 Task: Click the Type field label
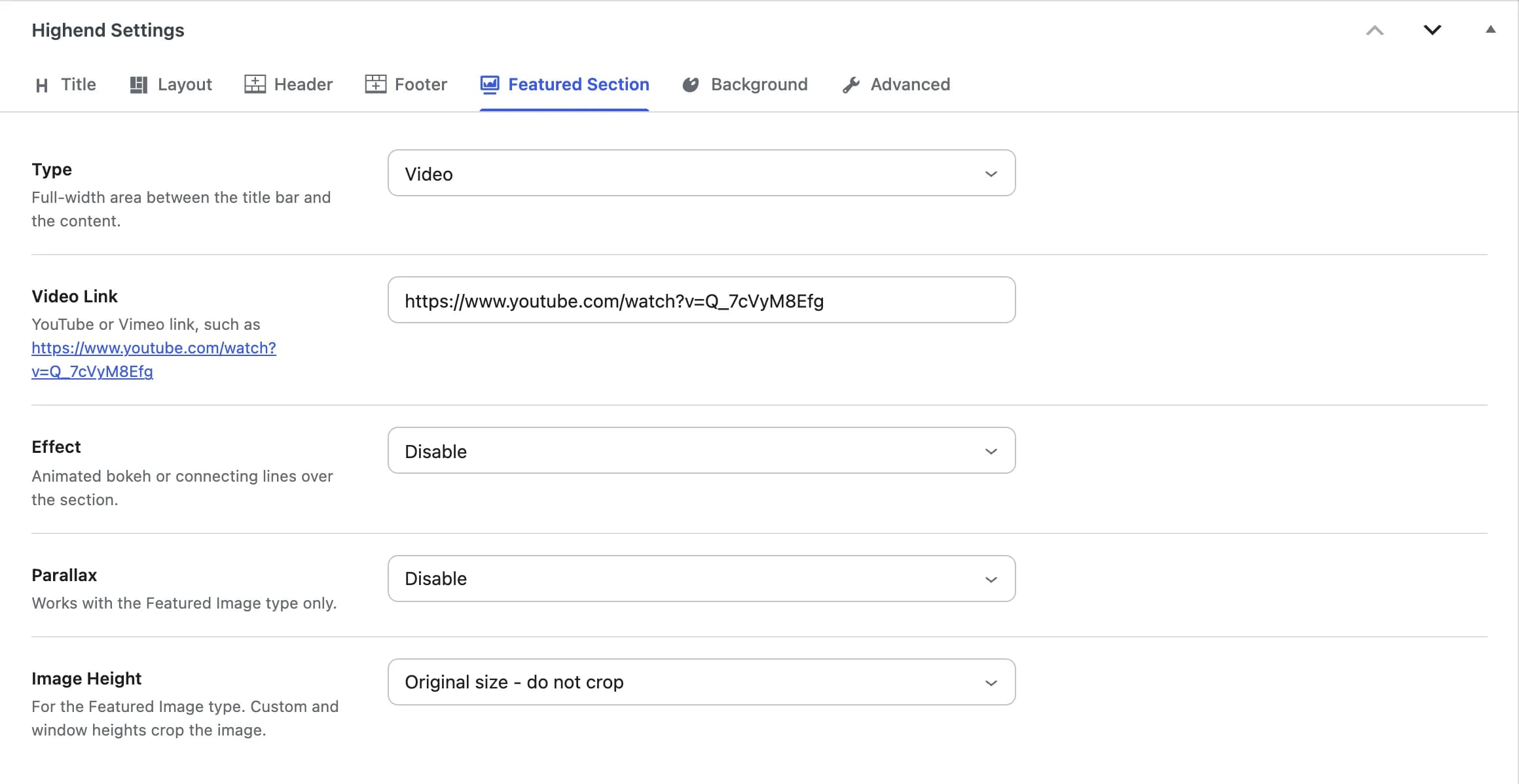[52, 169]
